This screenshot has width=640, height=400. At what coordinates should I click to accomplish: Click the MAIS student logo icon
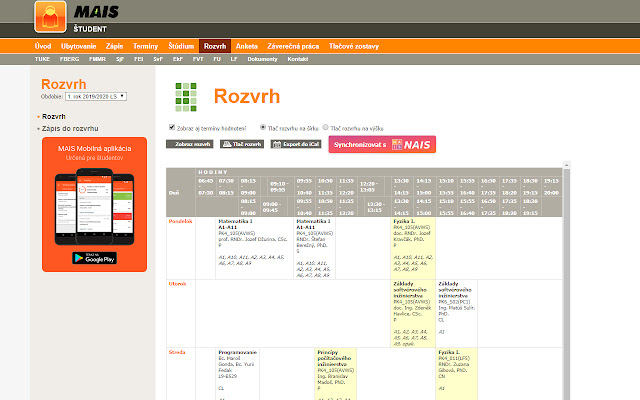click(x=50, y=18)
